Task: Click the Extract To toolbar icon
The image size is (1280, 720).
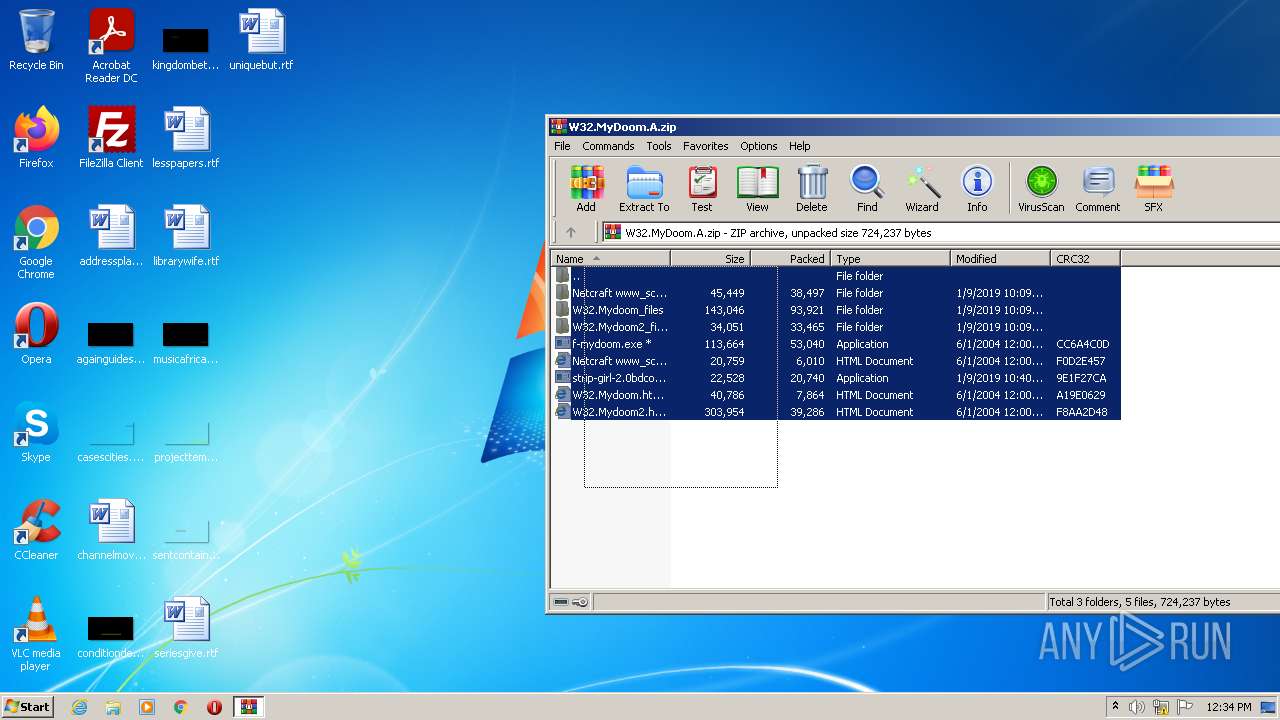Action: pyautogui.click(x=644, y=189)
